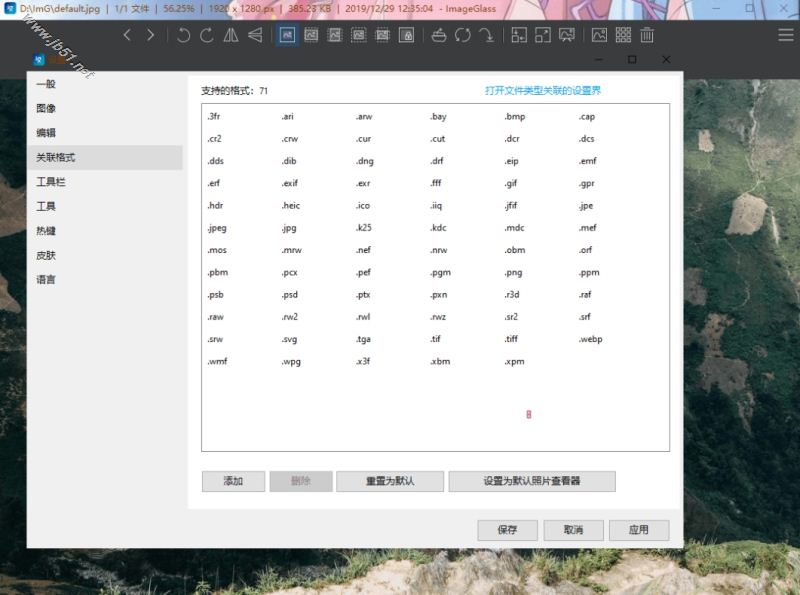Select the .orf format entry

pyautogui.click(x=585, y=250)
